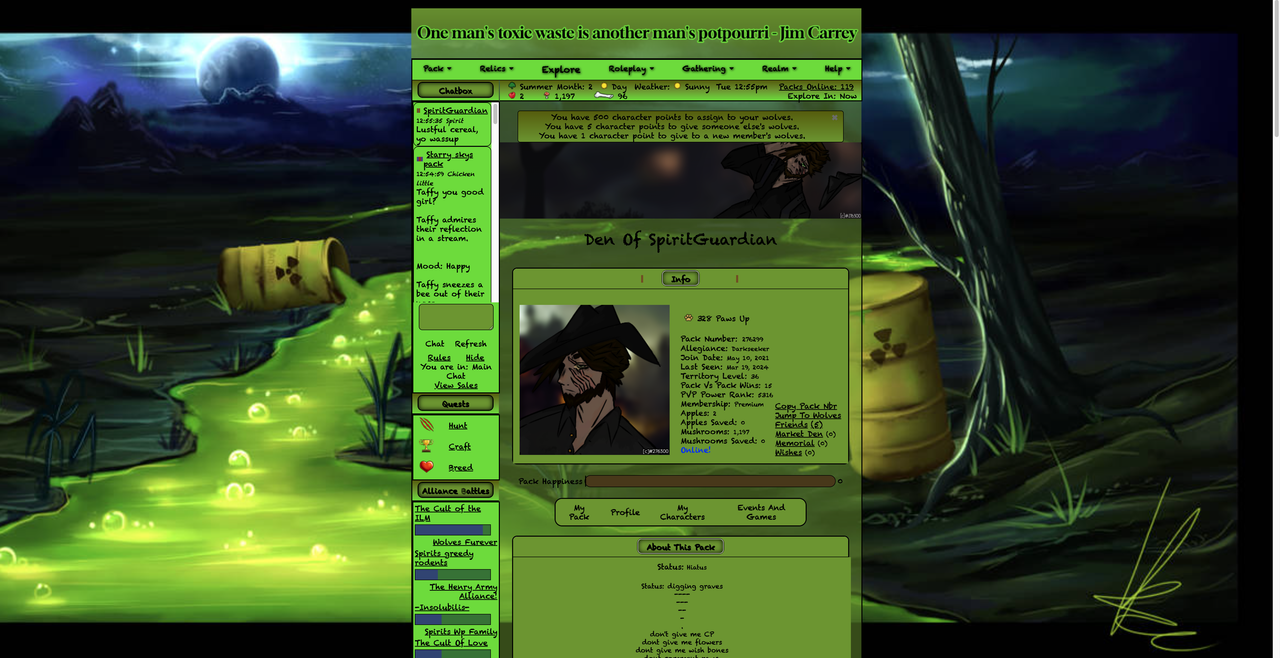Click the Chat send button

434,343
